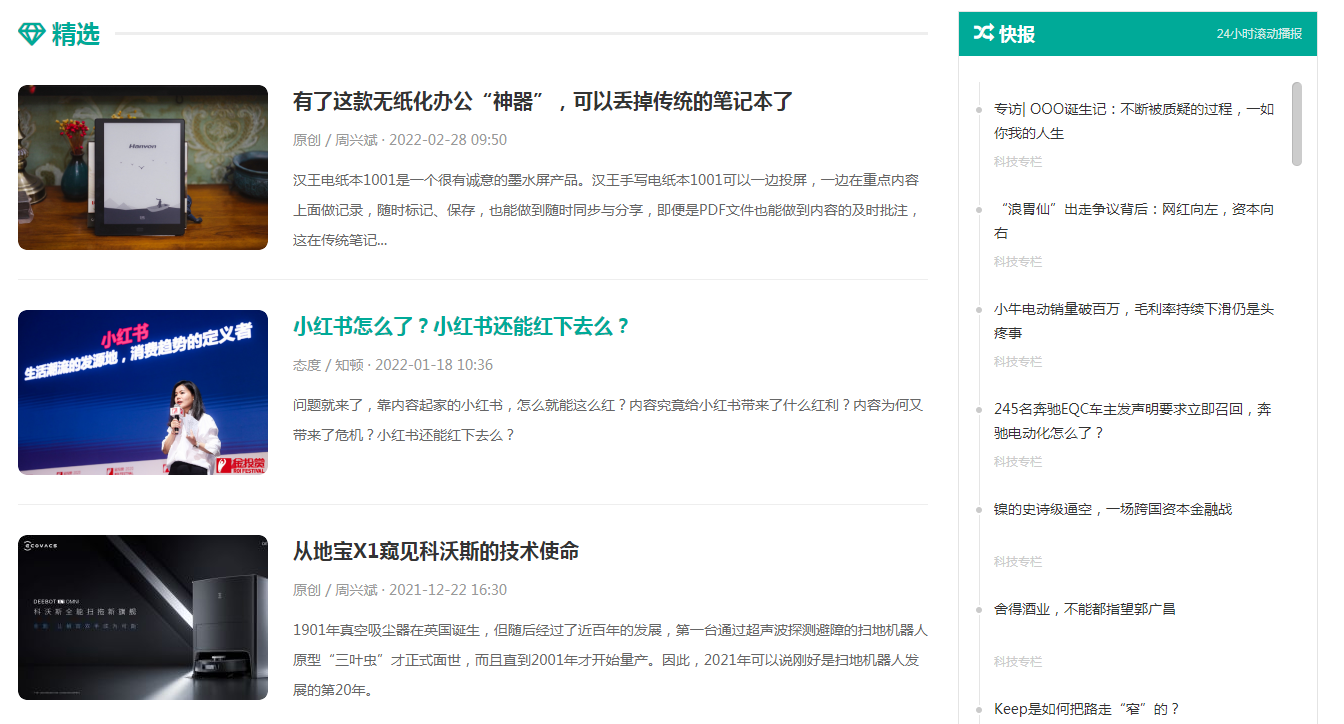The width and height of the screenshot is (1344, 724).
Task: Open news flash 小牛电动销量破百万
Action: click(1134, 321)
